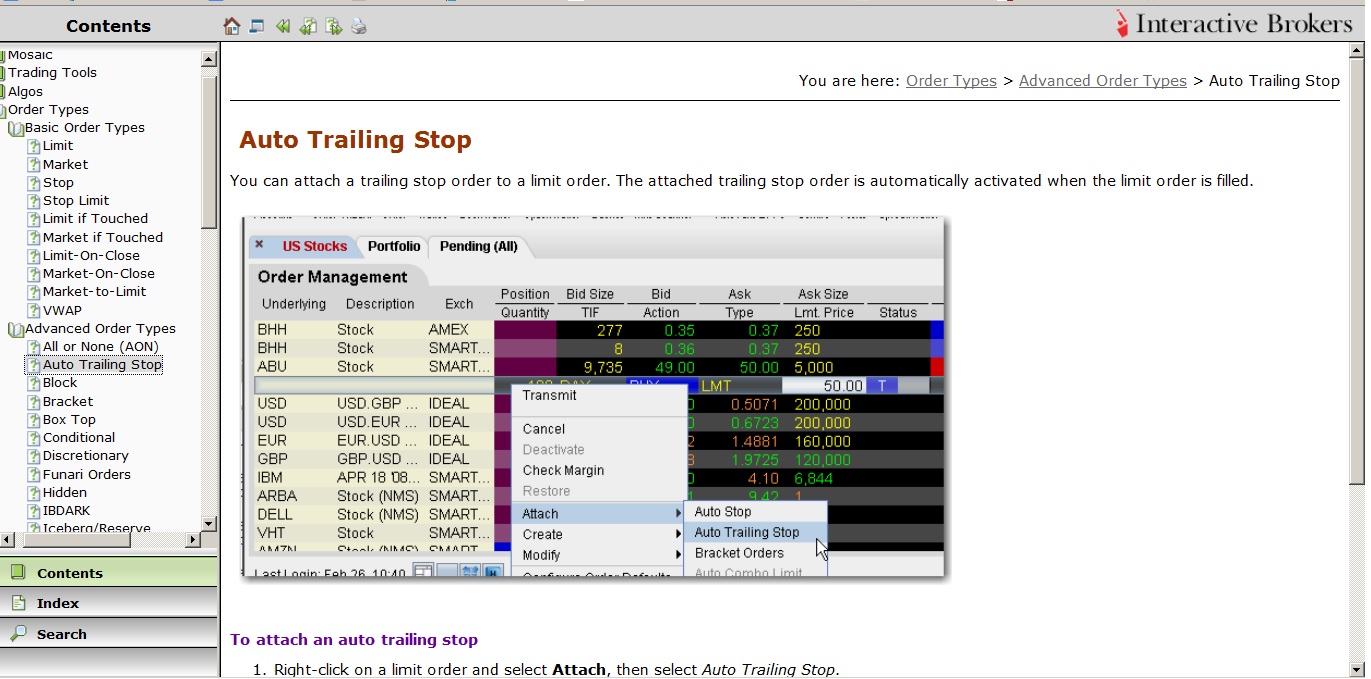The width and height of the screenshot is (1371, 679).
Task: Click the green double-arrow Back icon
Action: 283,26
